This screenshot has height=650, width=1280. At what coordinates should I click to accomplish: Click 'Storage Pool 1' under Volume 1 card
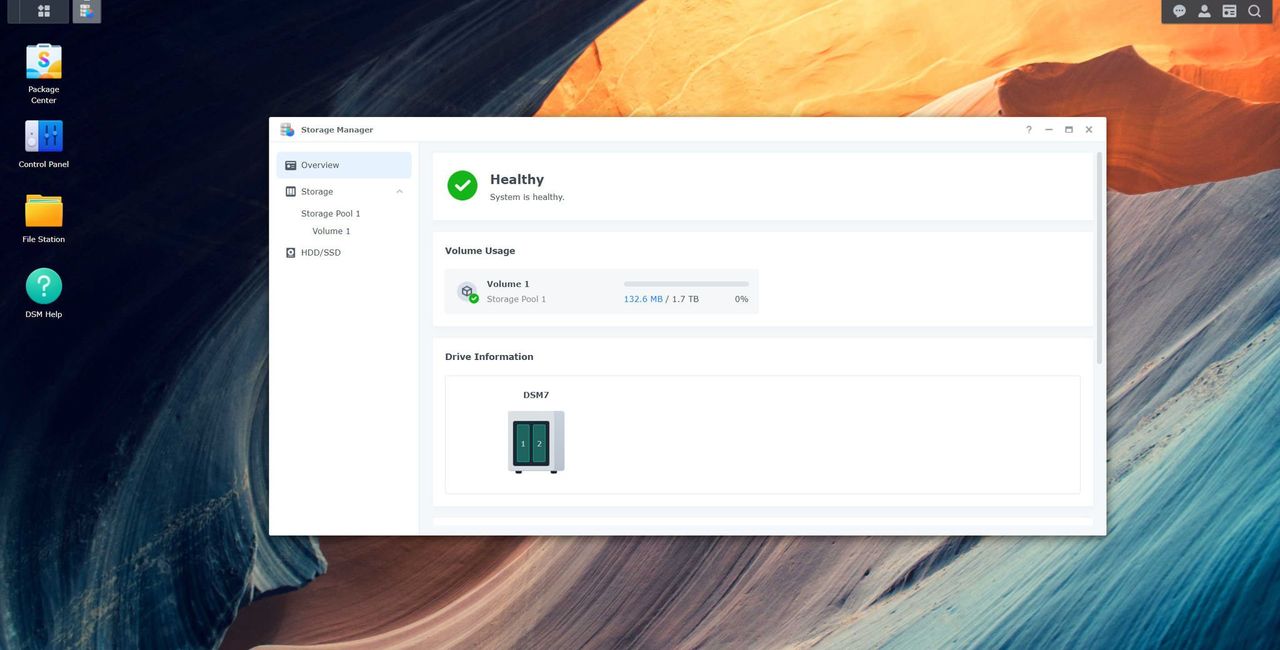point(516,299)
